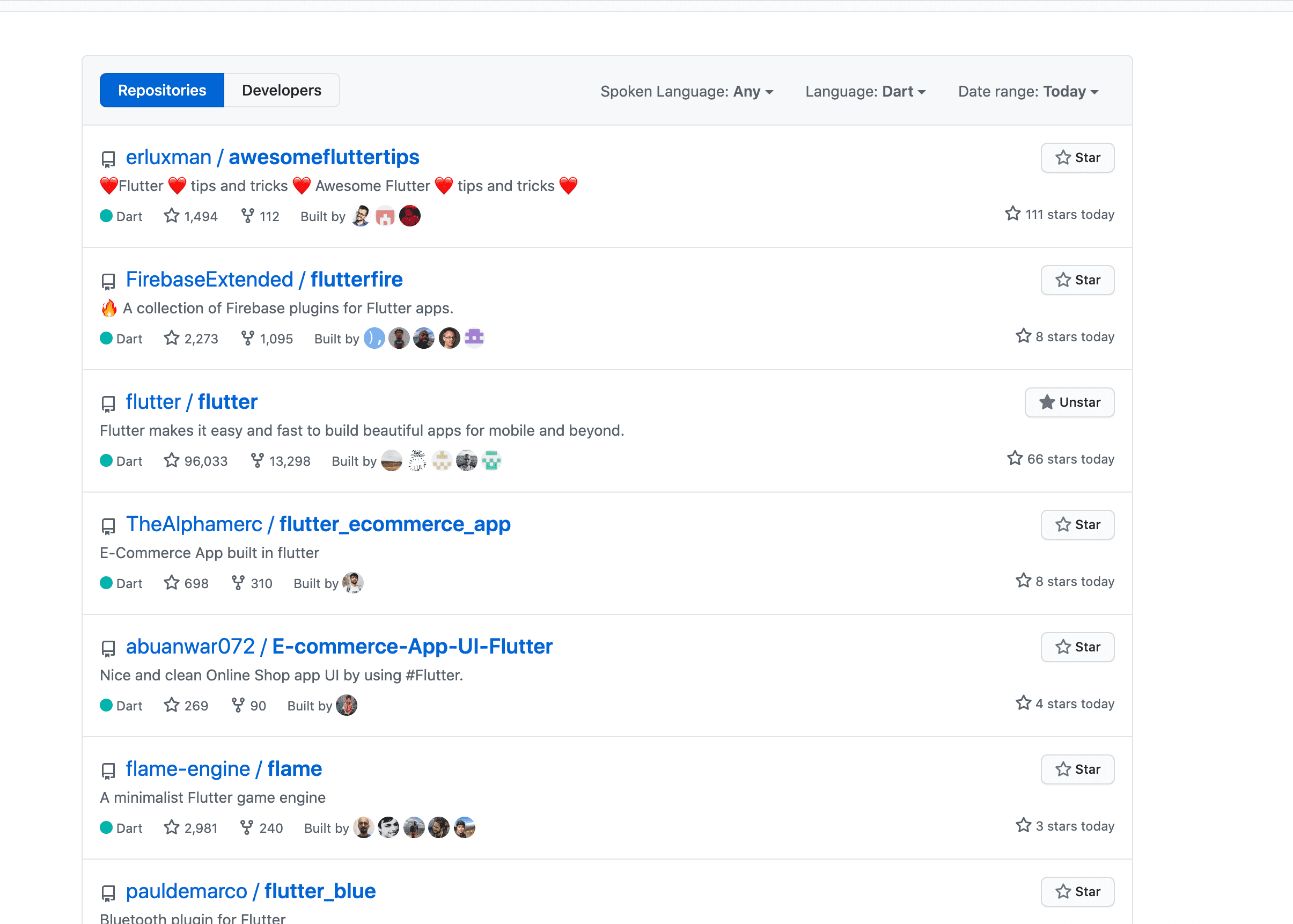
Task: Switch to the Repositories tab
Action: [161, 91]
